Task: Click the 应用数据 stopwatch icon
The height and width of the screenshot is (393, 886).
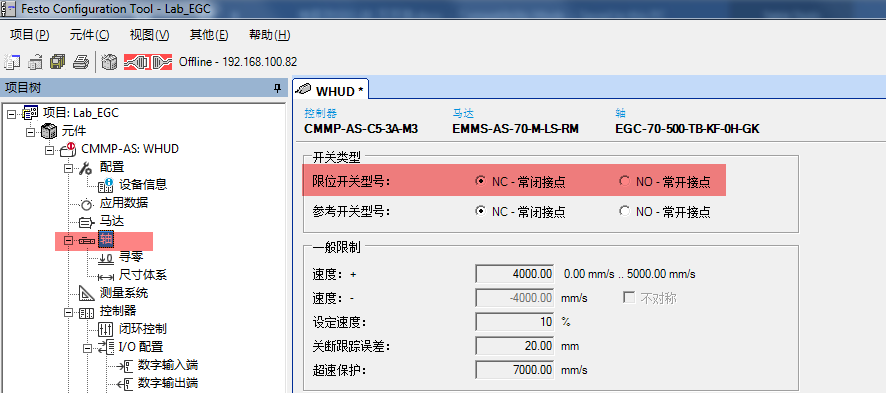Action: click(x=87, y=204)
